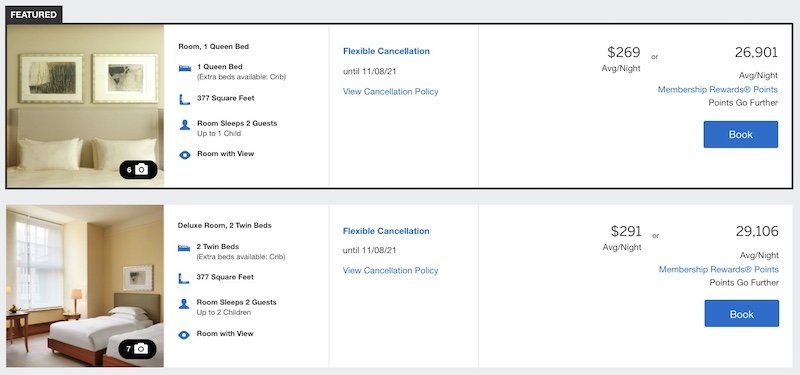Open Membership Rewards Points link for 26,901

pyautogui.click(x=717, y=90)
